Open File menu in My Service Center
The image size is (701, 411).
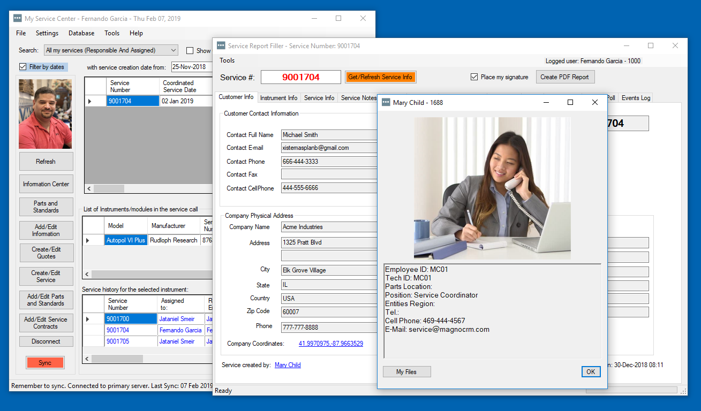tap(21, 33)
